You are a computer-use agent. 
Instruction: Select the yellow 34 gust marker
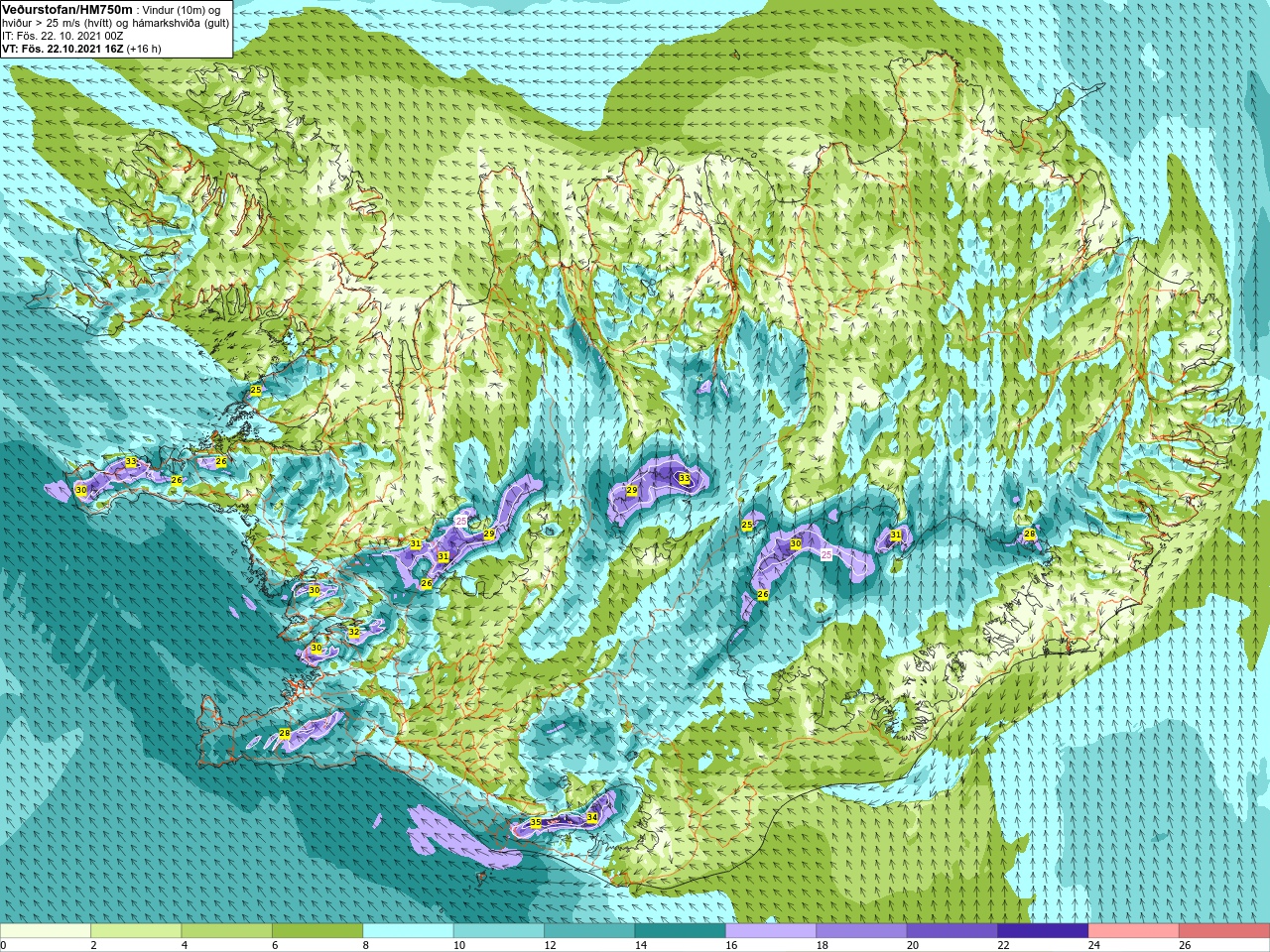592,818
